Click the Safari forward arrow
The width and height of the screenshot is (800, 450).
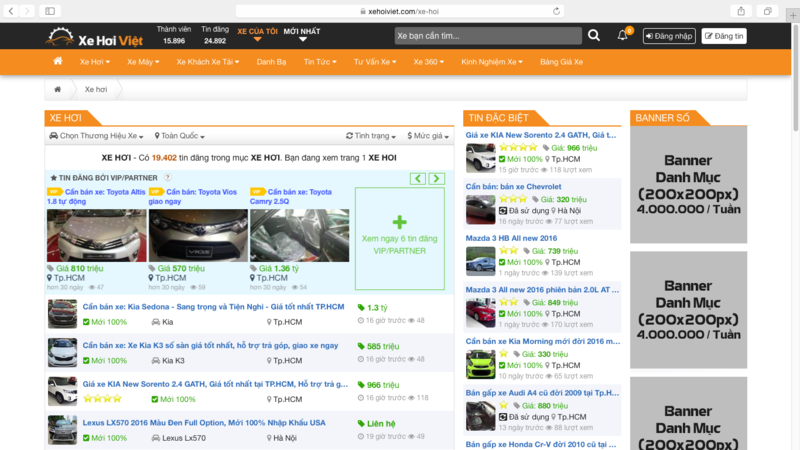(27, 11)
